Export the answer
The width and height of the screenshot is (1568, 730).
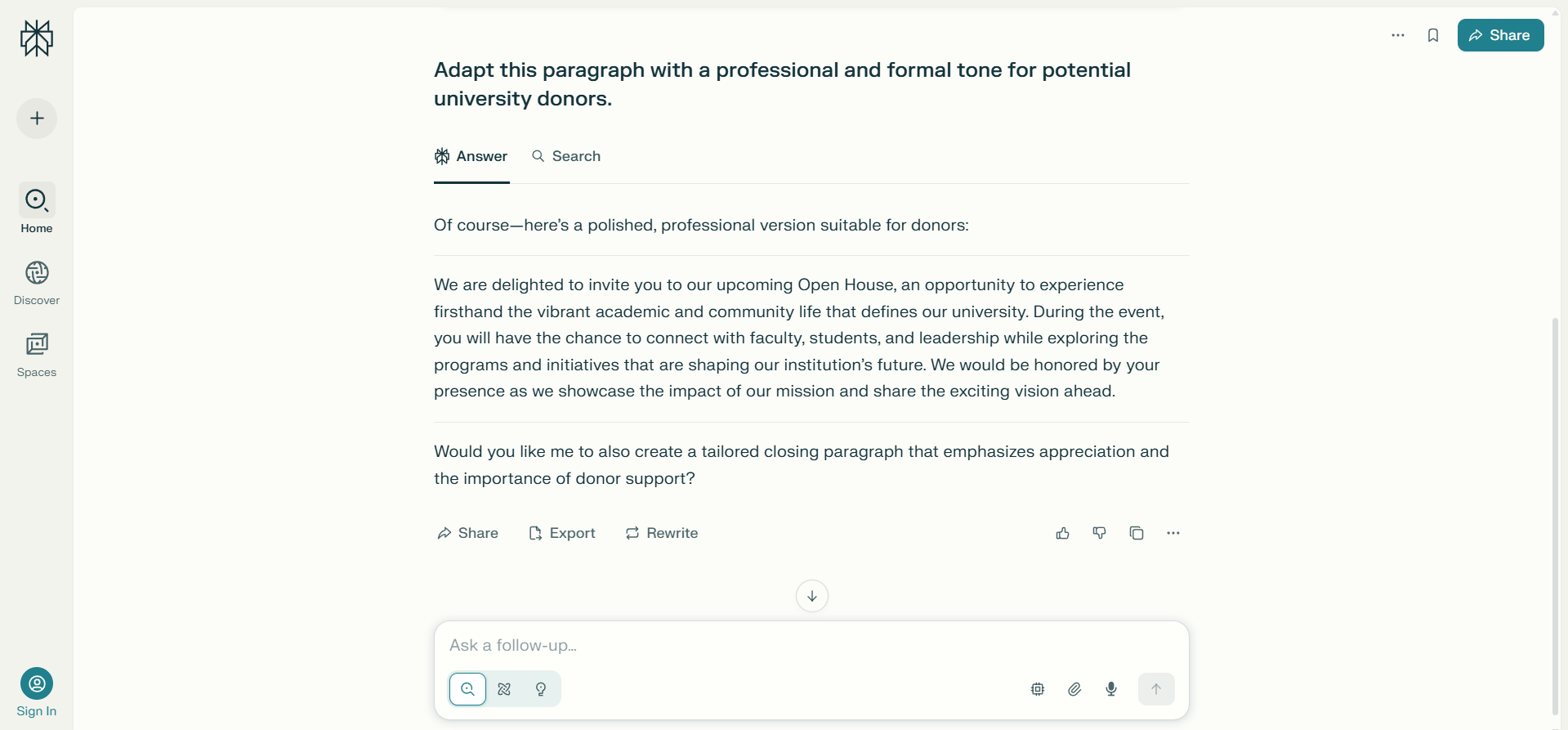(x=561, y=533)
